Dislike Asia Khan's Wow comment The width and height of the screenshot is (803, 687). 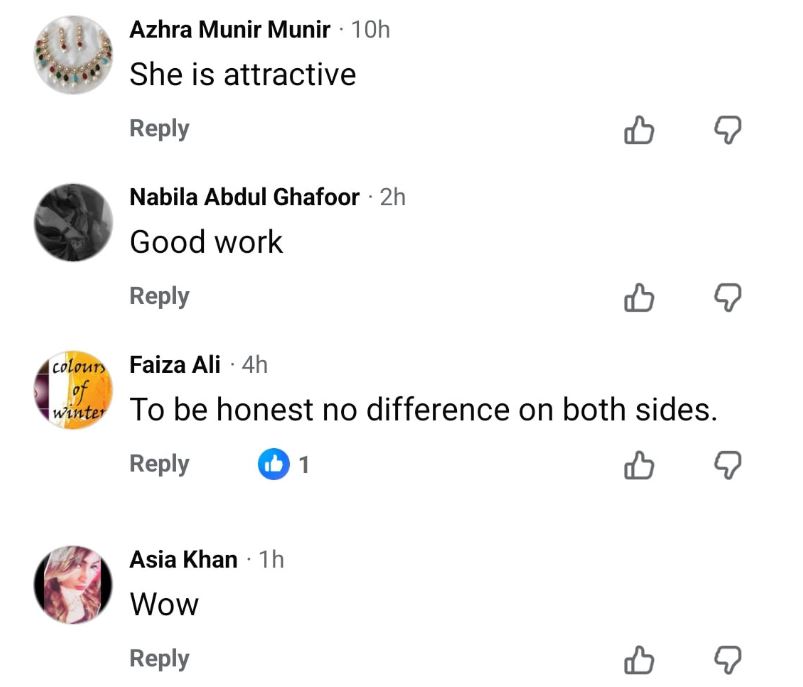pyautogui.click(x=730, y=660)
